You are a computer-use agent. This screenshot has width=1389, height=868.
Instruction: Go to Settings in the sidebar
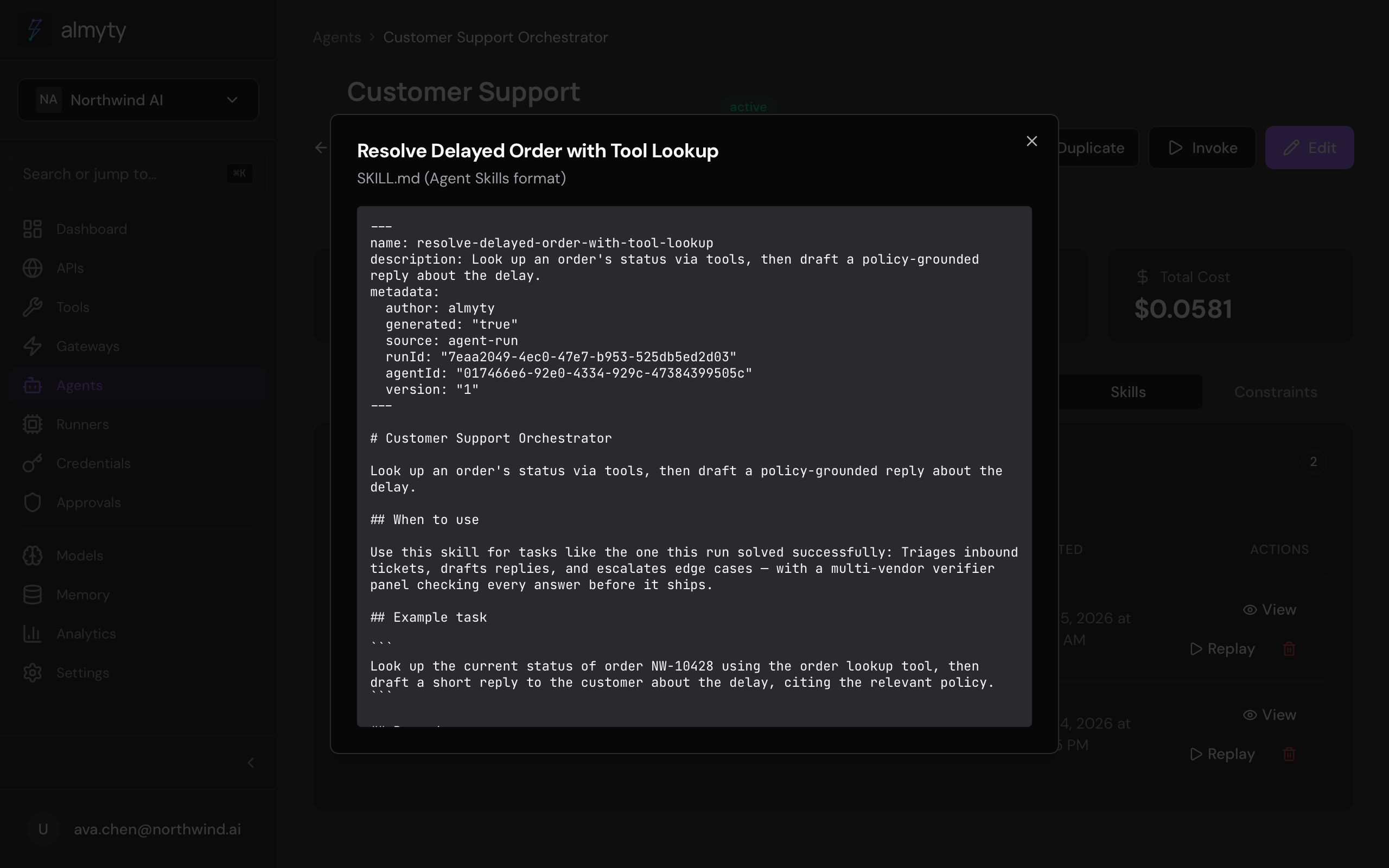[x=138, y=673]
